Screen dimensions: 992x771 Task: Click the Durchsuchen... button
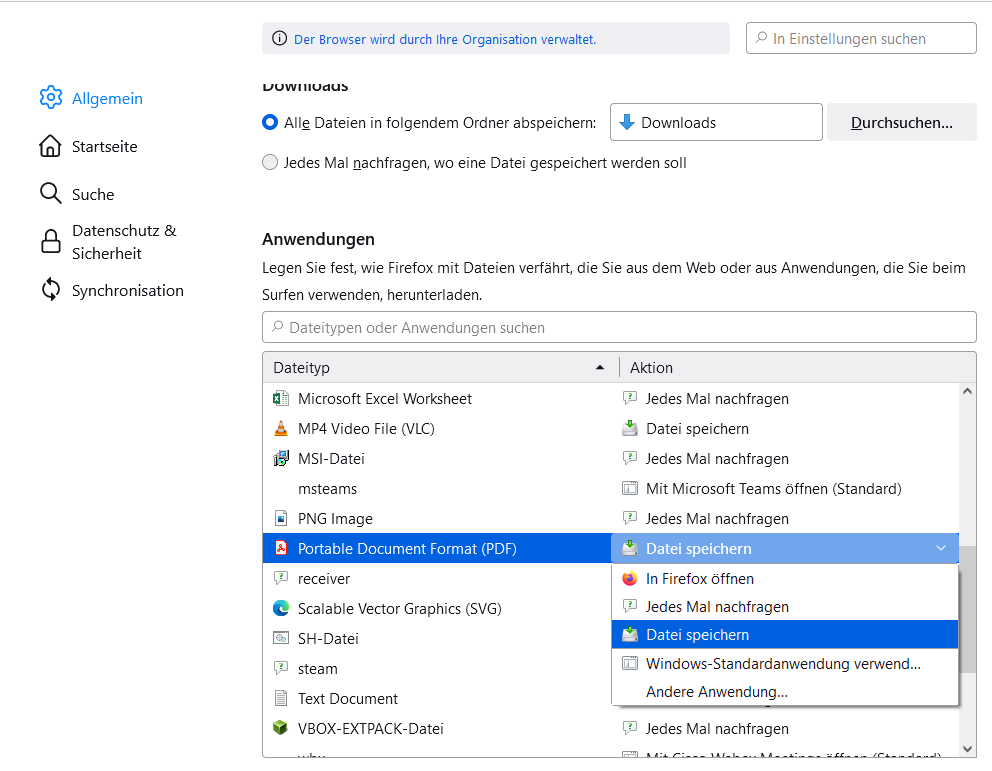tap(901, 123)
